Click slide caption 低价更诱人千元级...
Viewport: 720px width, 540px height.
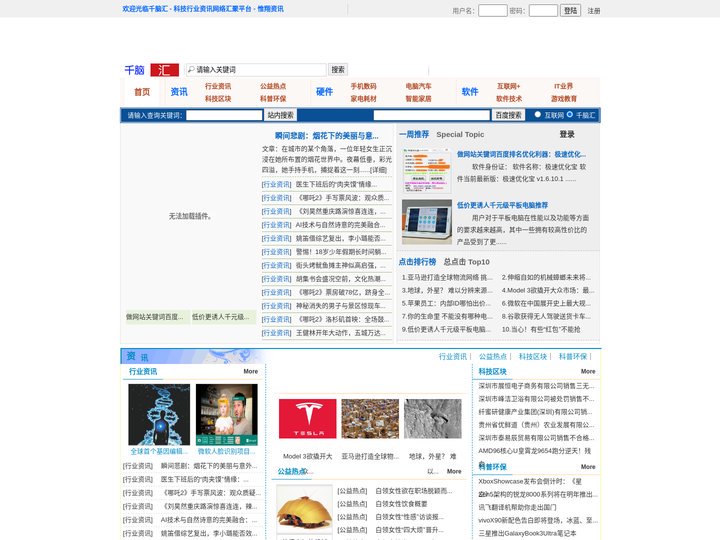pos(221,317)
